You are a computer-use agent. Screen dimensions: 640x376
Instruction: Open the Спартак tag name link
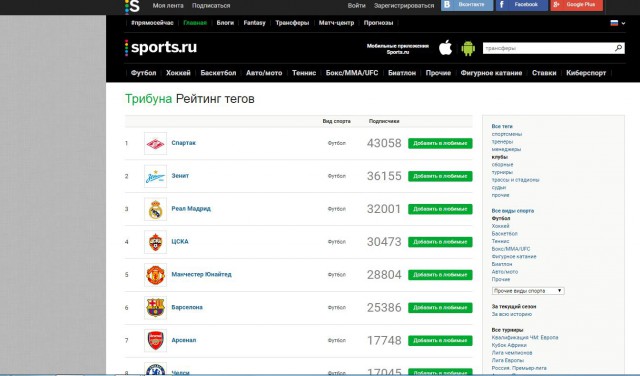[183, 143]
